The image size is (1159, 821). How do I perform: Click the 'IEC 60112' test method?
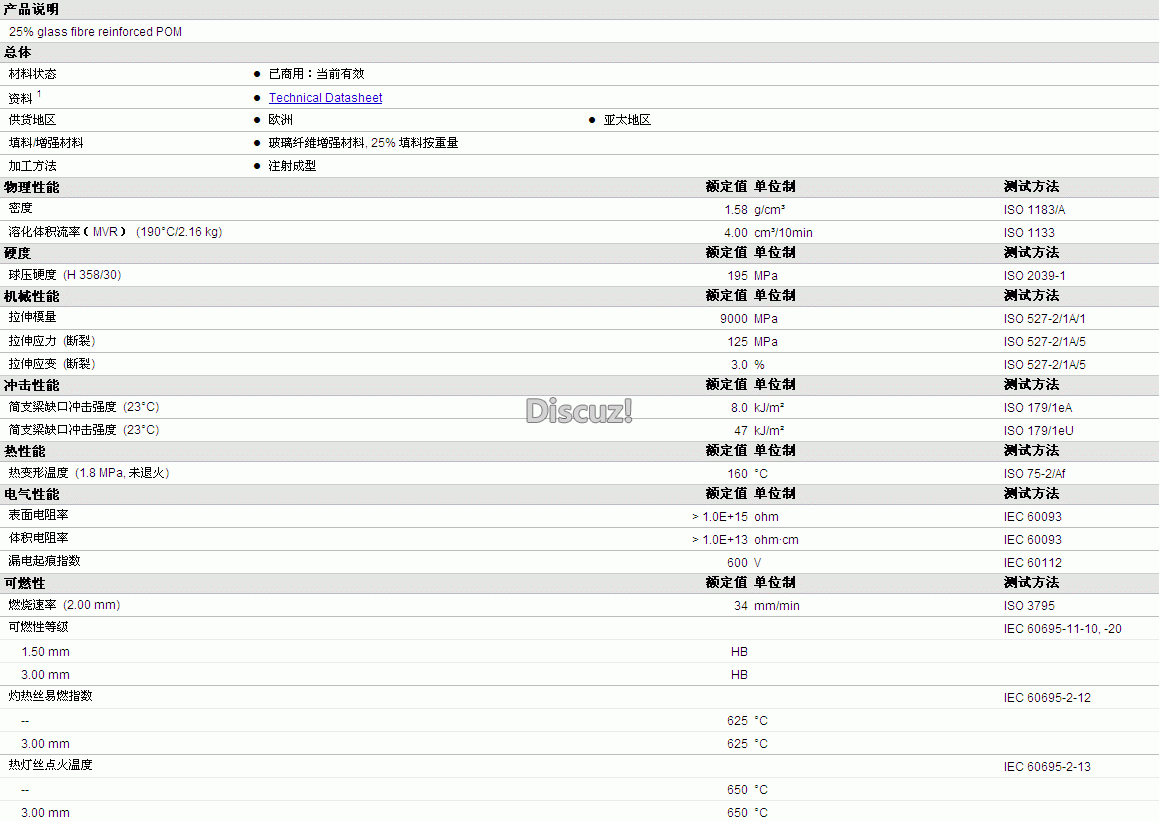pos(1033,562)
